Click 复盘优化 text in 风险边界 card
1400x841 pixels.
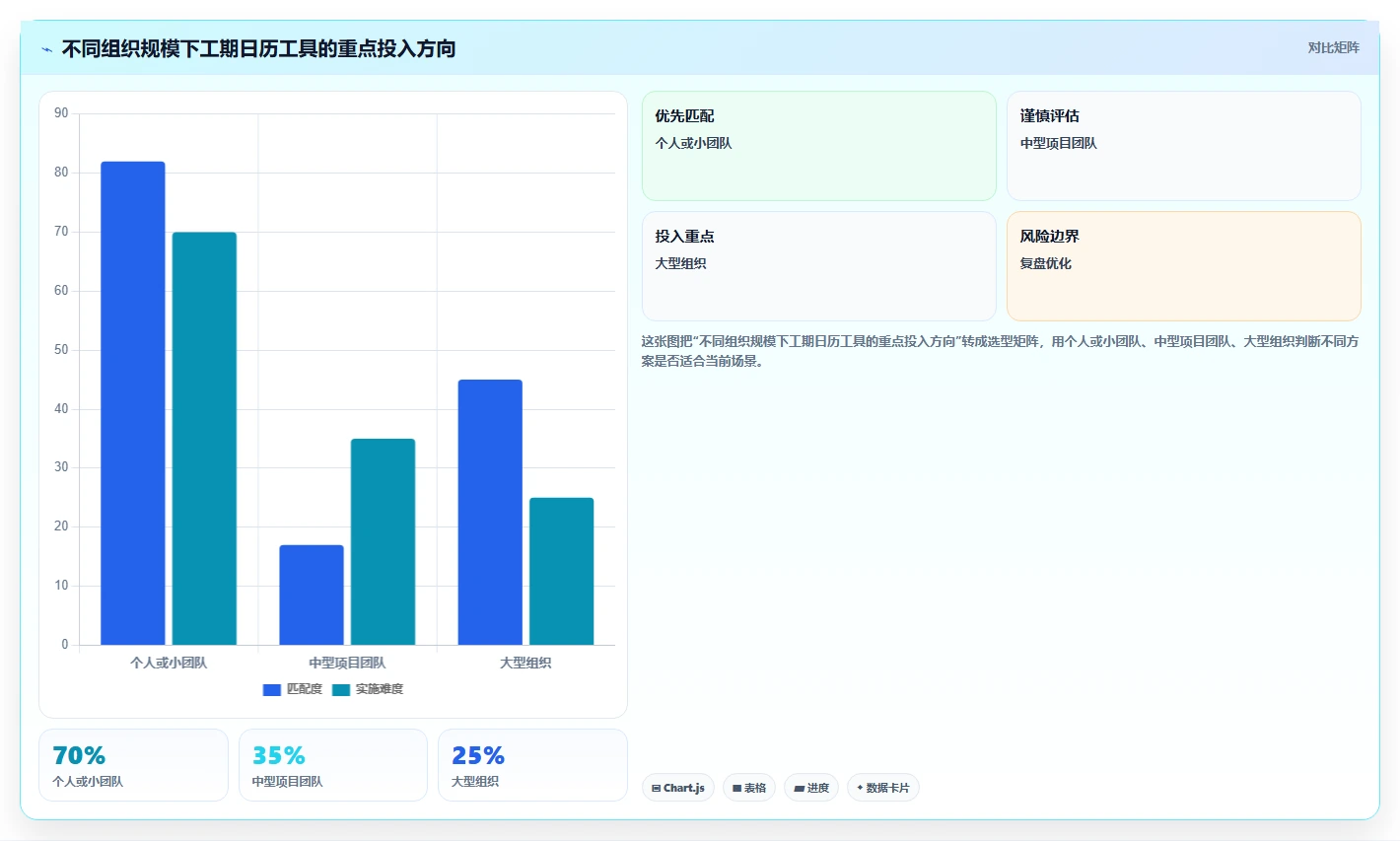pos(1045,263)
